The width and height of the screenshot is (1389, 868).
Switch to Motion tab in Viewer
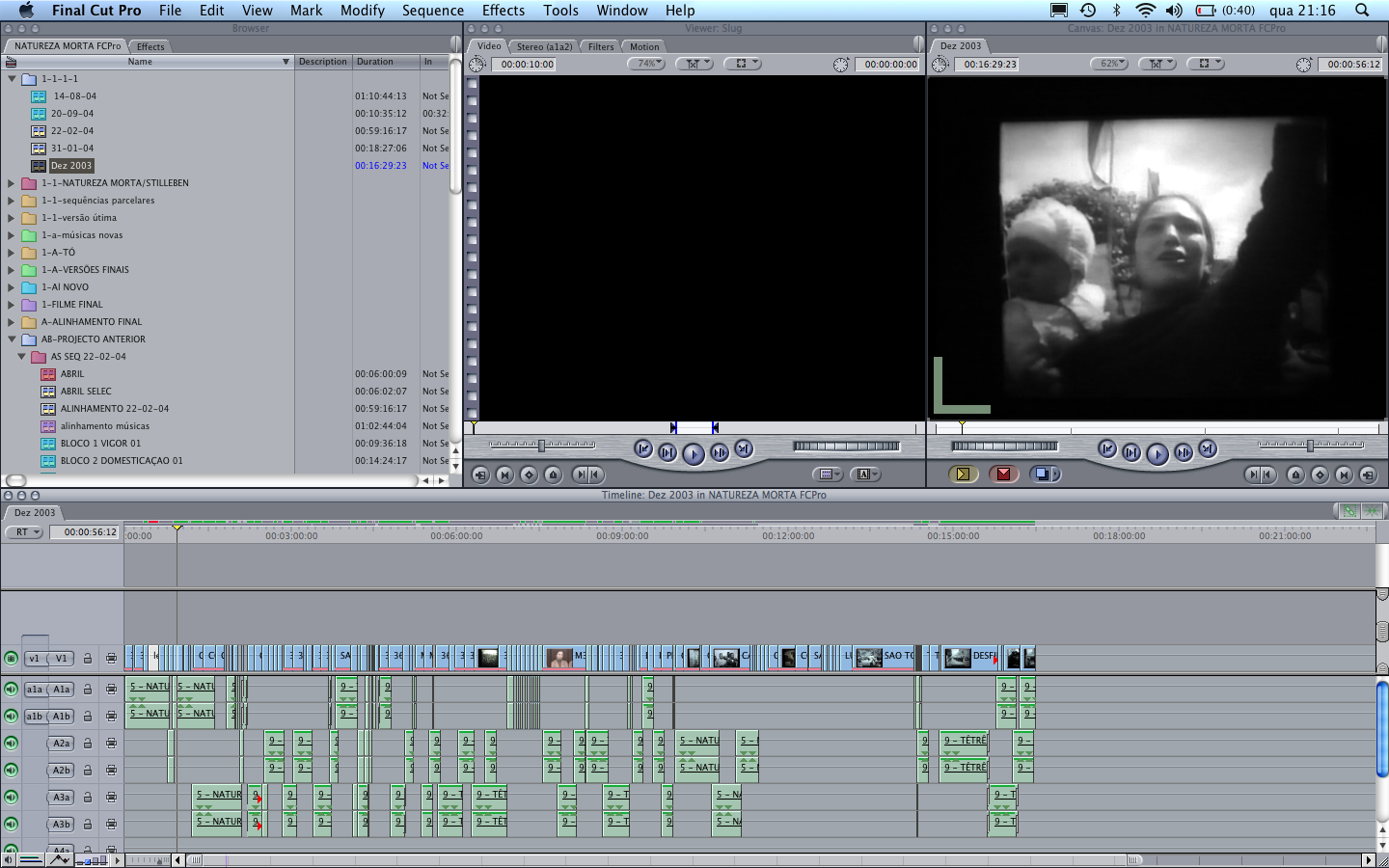click(x=644, y=46)
